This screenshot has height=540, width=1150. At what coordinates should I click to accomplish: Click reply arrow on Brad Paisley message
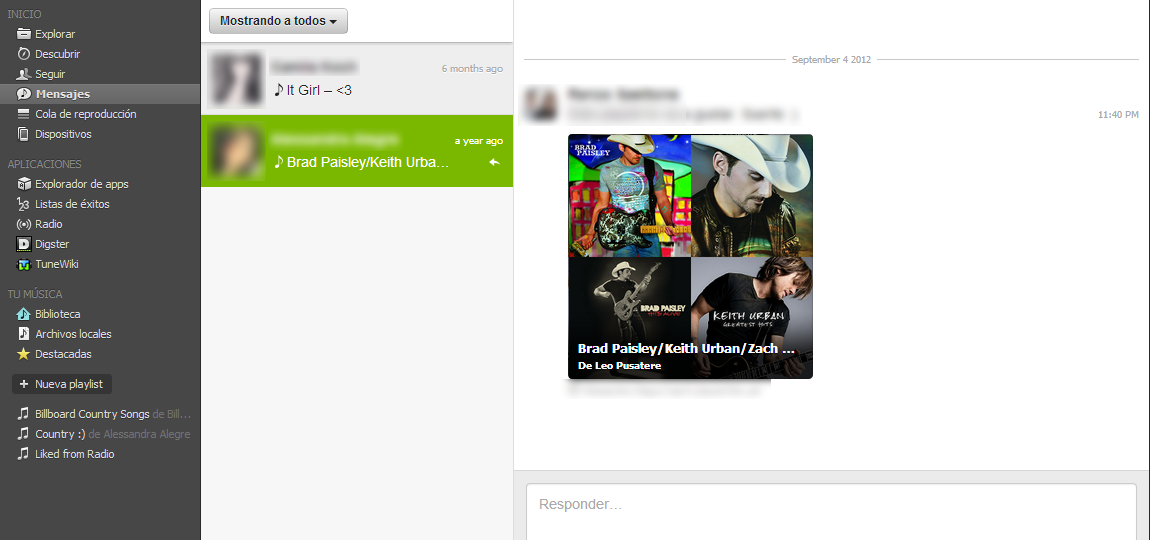493,162
